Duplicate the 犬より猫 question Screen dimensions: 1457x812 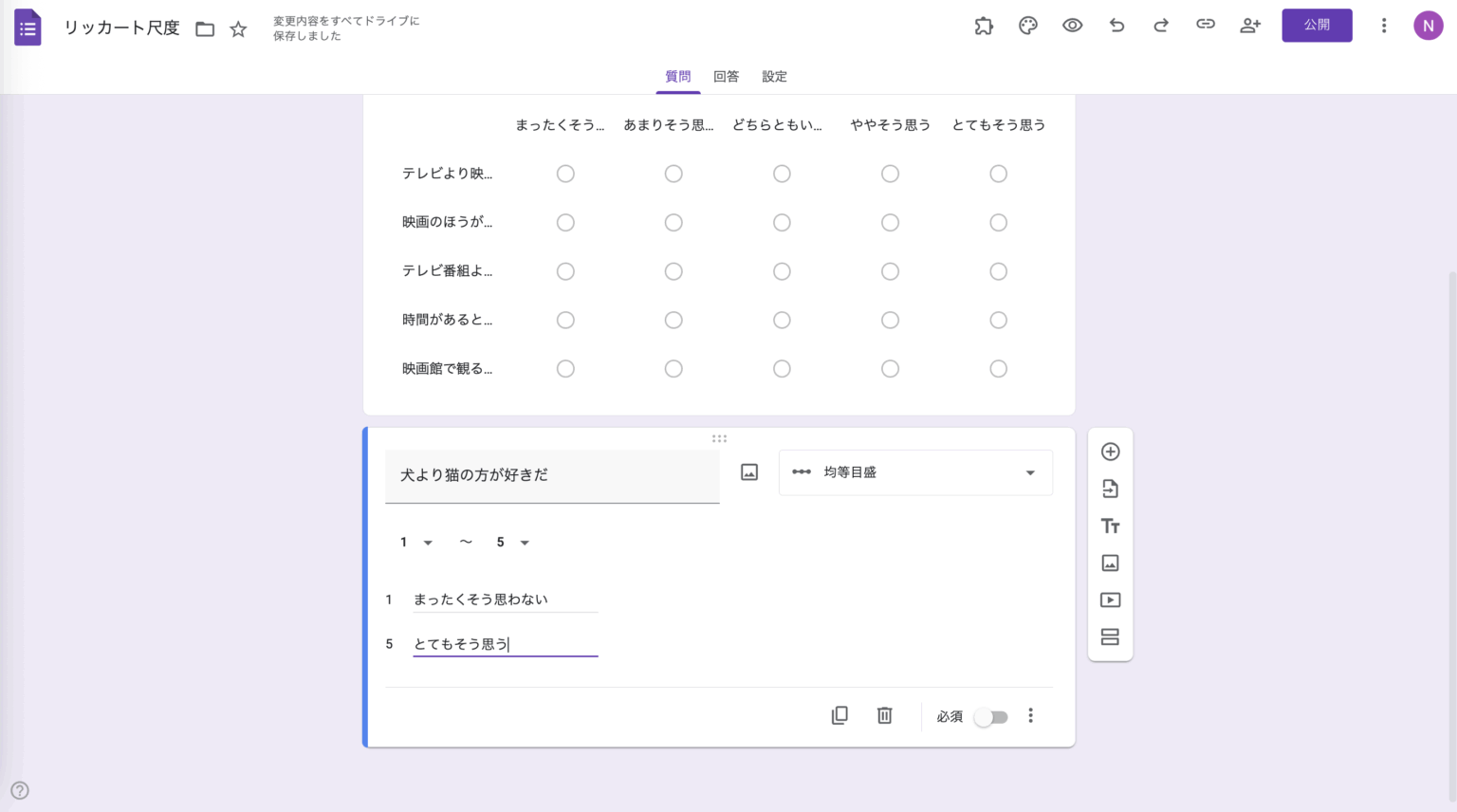[839, 715]
